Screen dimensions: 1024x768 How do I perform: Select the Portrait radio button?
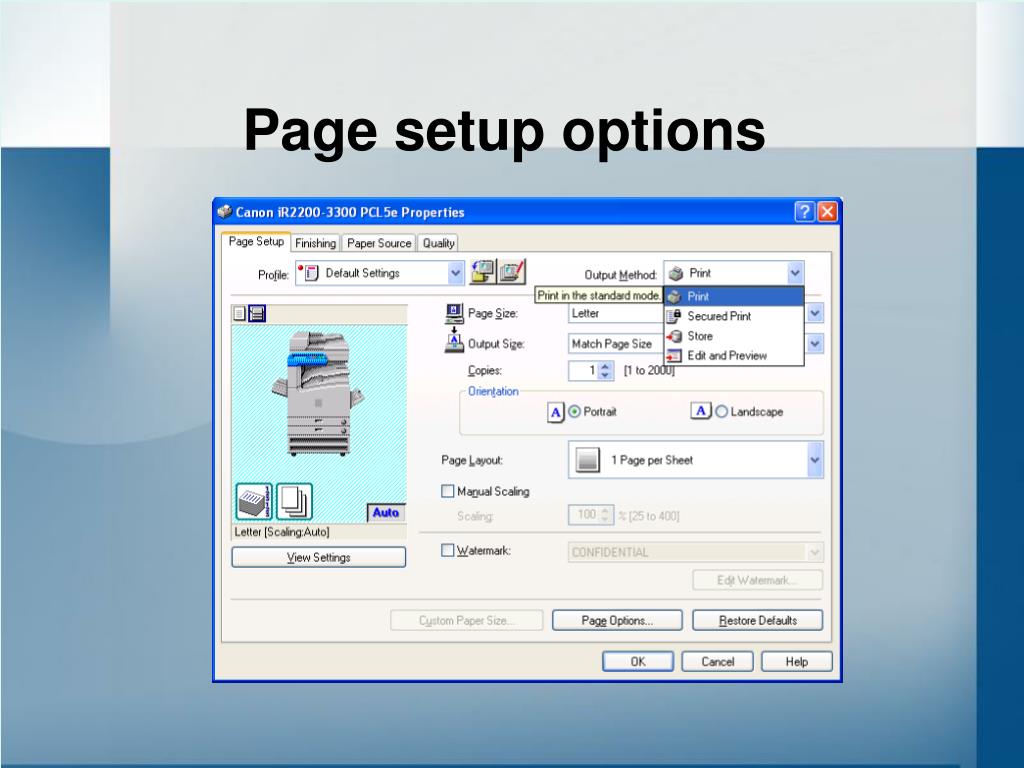pos(574,412)
